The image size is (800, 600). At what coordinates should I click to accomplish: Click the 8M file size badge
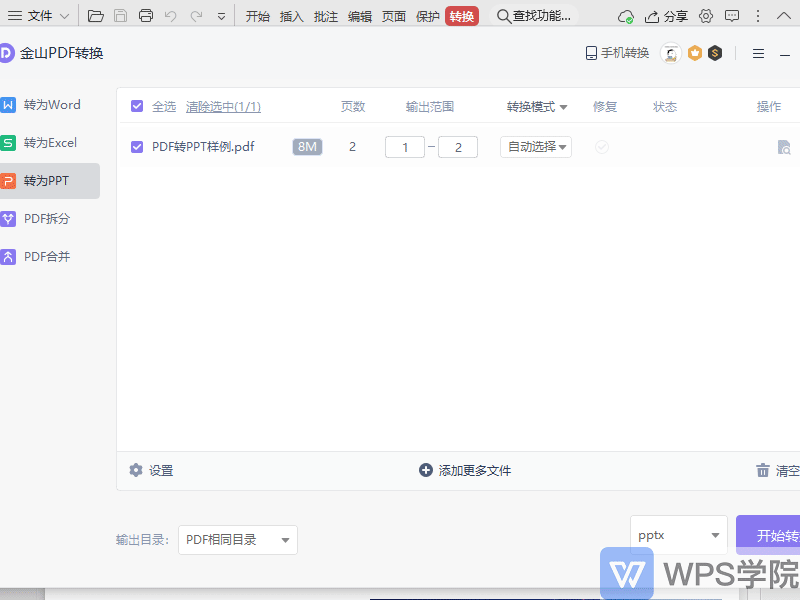307,147
